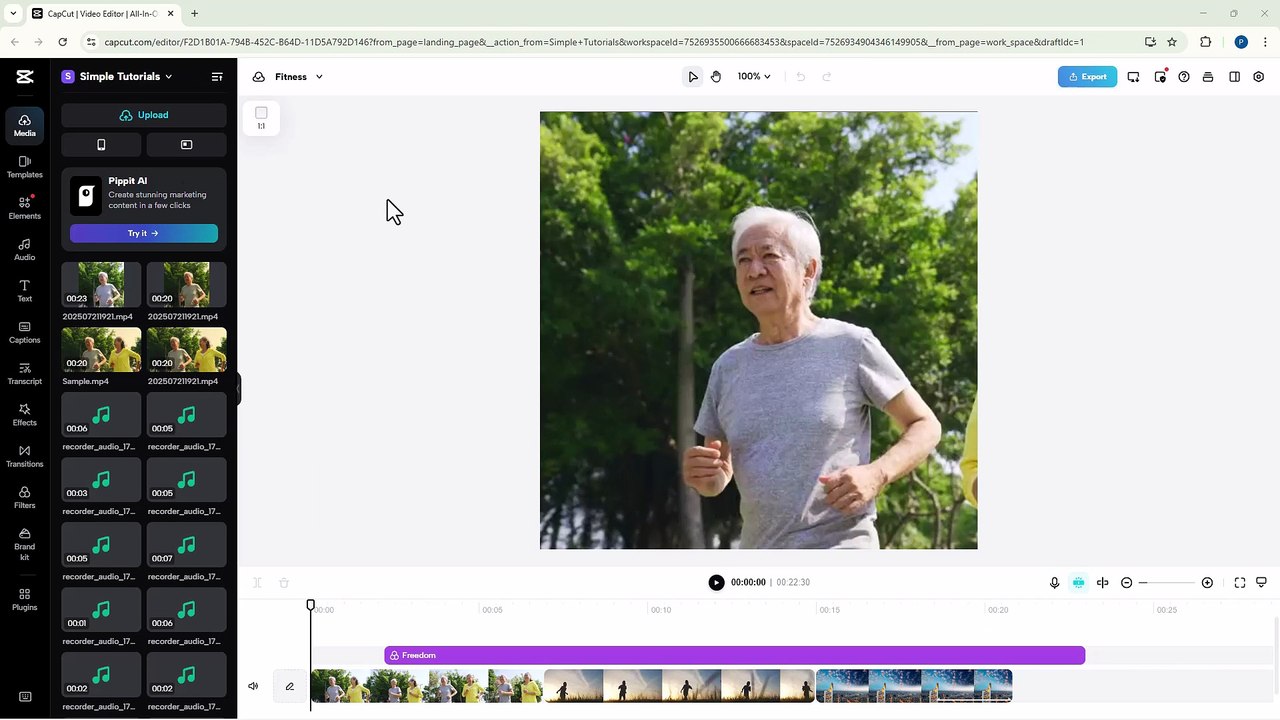Click the video preview canvas
The height and width of the screenshot is (720, 1280).
click(x=759, y=330)
